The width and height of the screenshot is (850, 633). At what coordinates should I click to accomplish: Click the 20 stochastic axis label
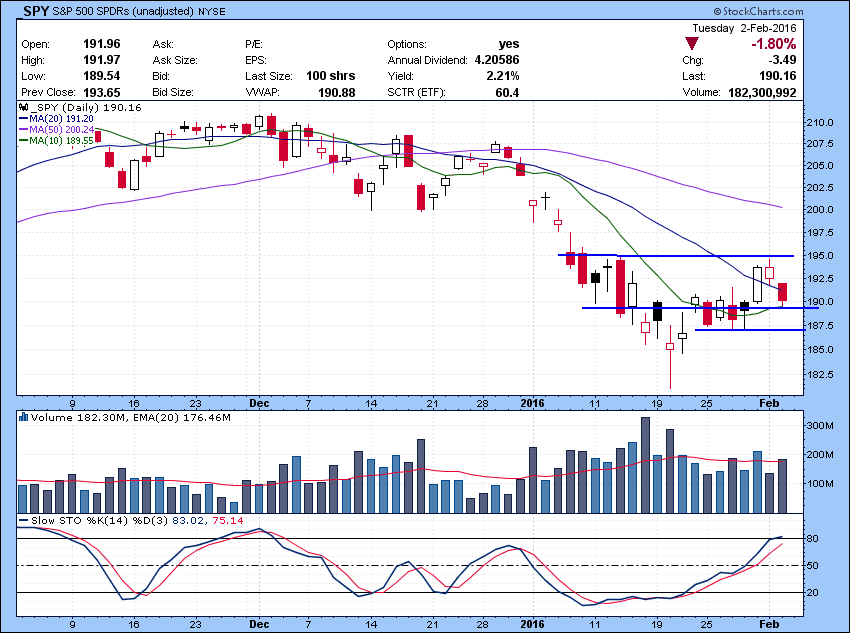813,593
